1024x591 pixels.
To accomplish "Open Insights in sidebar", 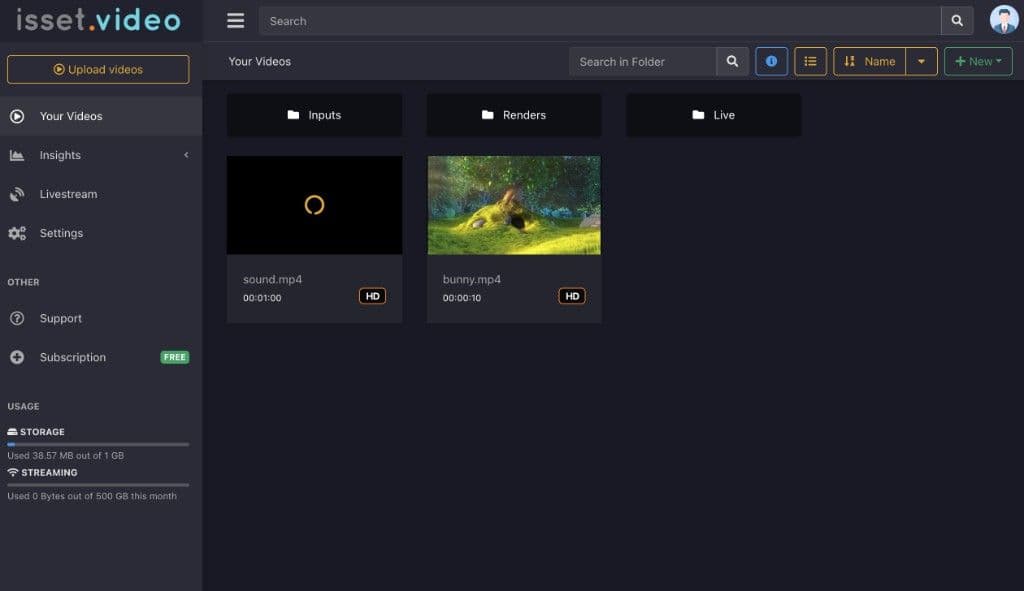I will [101, 155].
